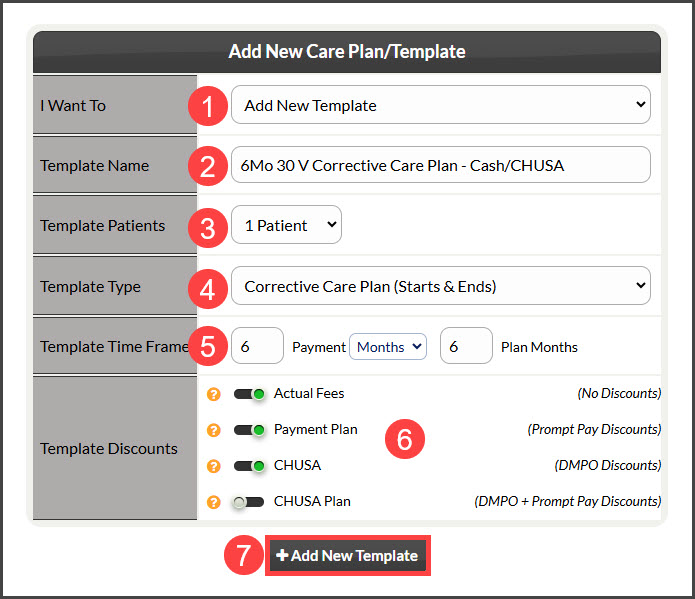Click help icon for CHUSA Plan row

pos(214,502)
